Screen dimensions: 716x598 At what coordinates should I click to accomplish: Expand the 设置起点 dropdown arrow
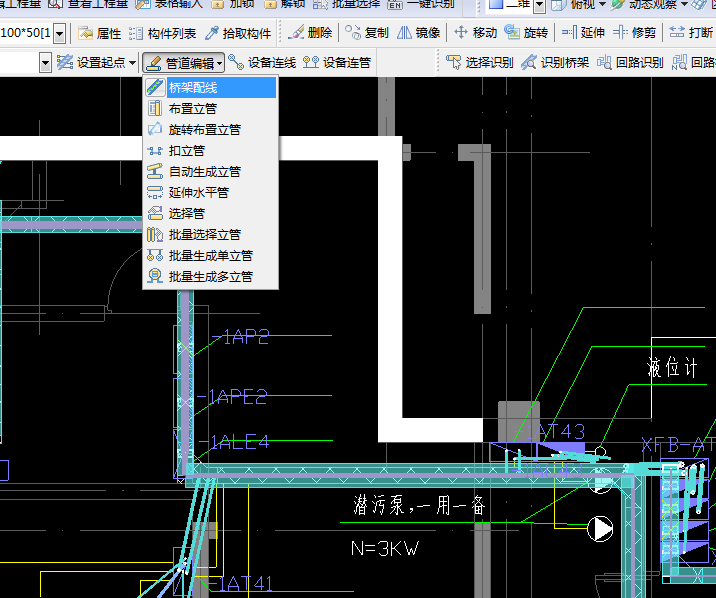pos(132,63)
